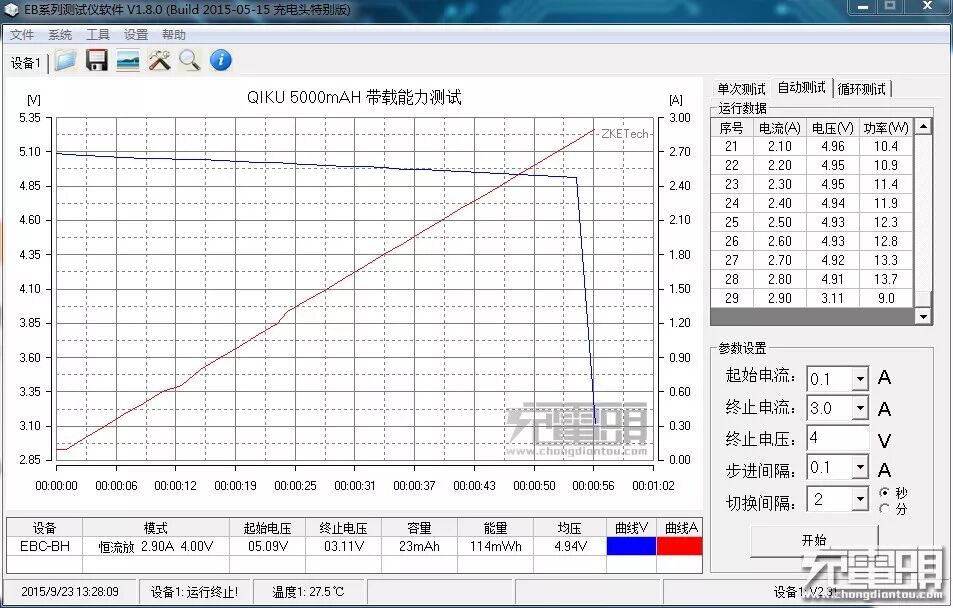Open the 系统 menu
Viewport: 953px width, 608px height.
click(x=60, y=35)
